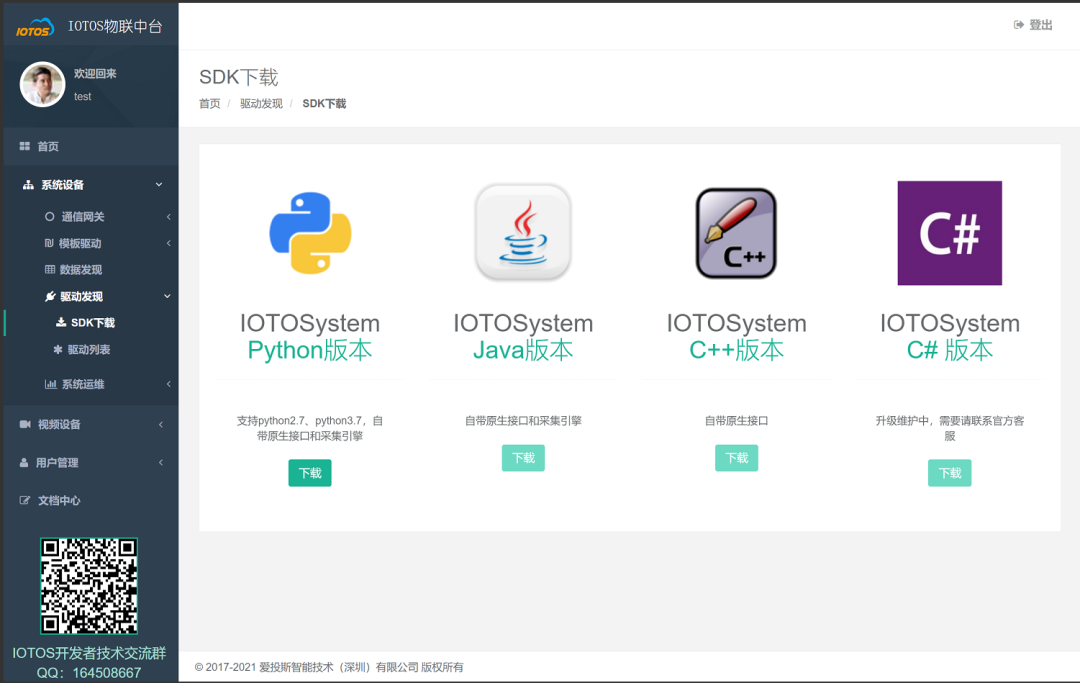
Task: Click the C++ pen logo
Action: tap(736, 233)
